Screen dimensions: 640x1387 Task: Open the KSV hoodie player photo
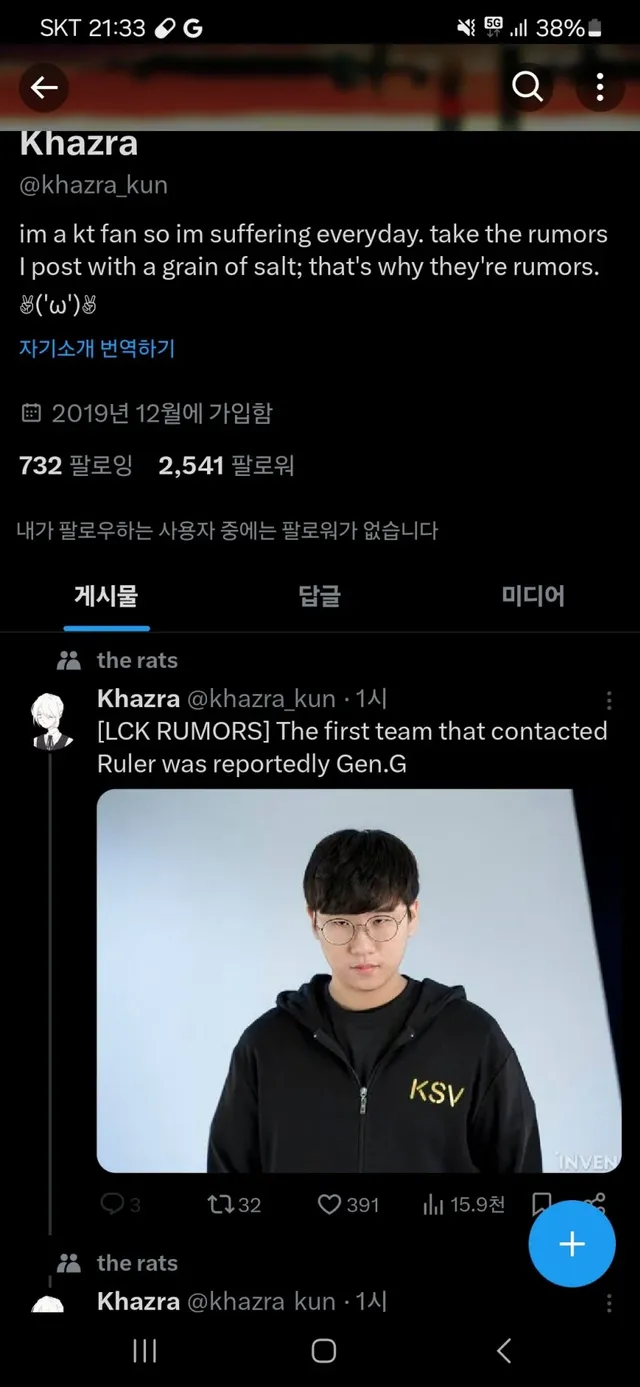coord(358,981)
